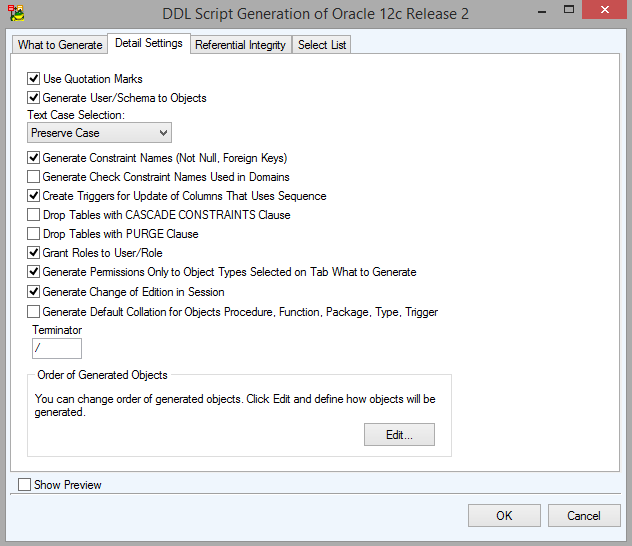Image resolution: width=632 pixels, height=546 pixels.
Task: Toggle Generate Constraint Names checkbox
Action: point(34,158)
